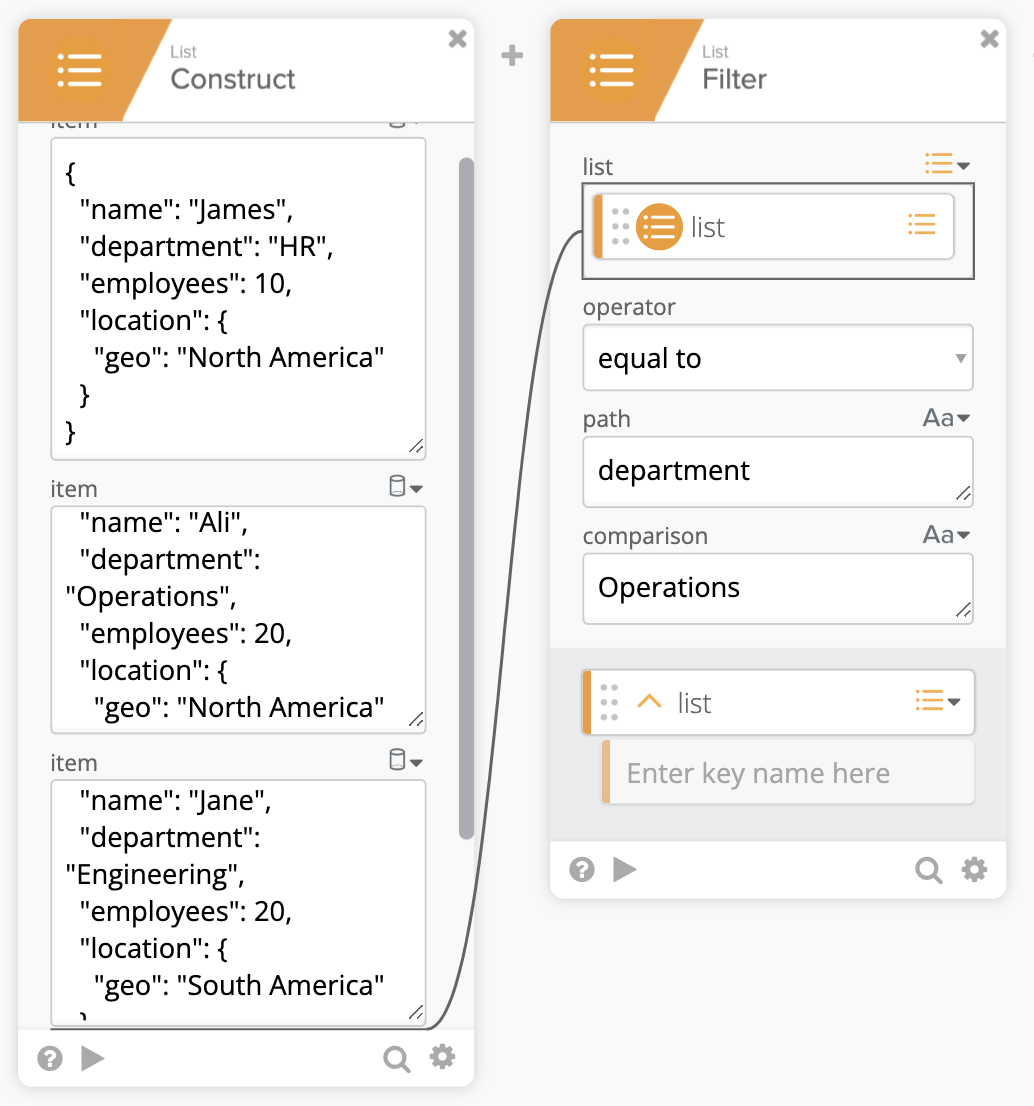
Task: Click the Construct card vertical scrollbar
Action: pyautogui.click(x=466, y=500)
